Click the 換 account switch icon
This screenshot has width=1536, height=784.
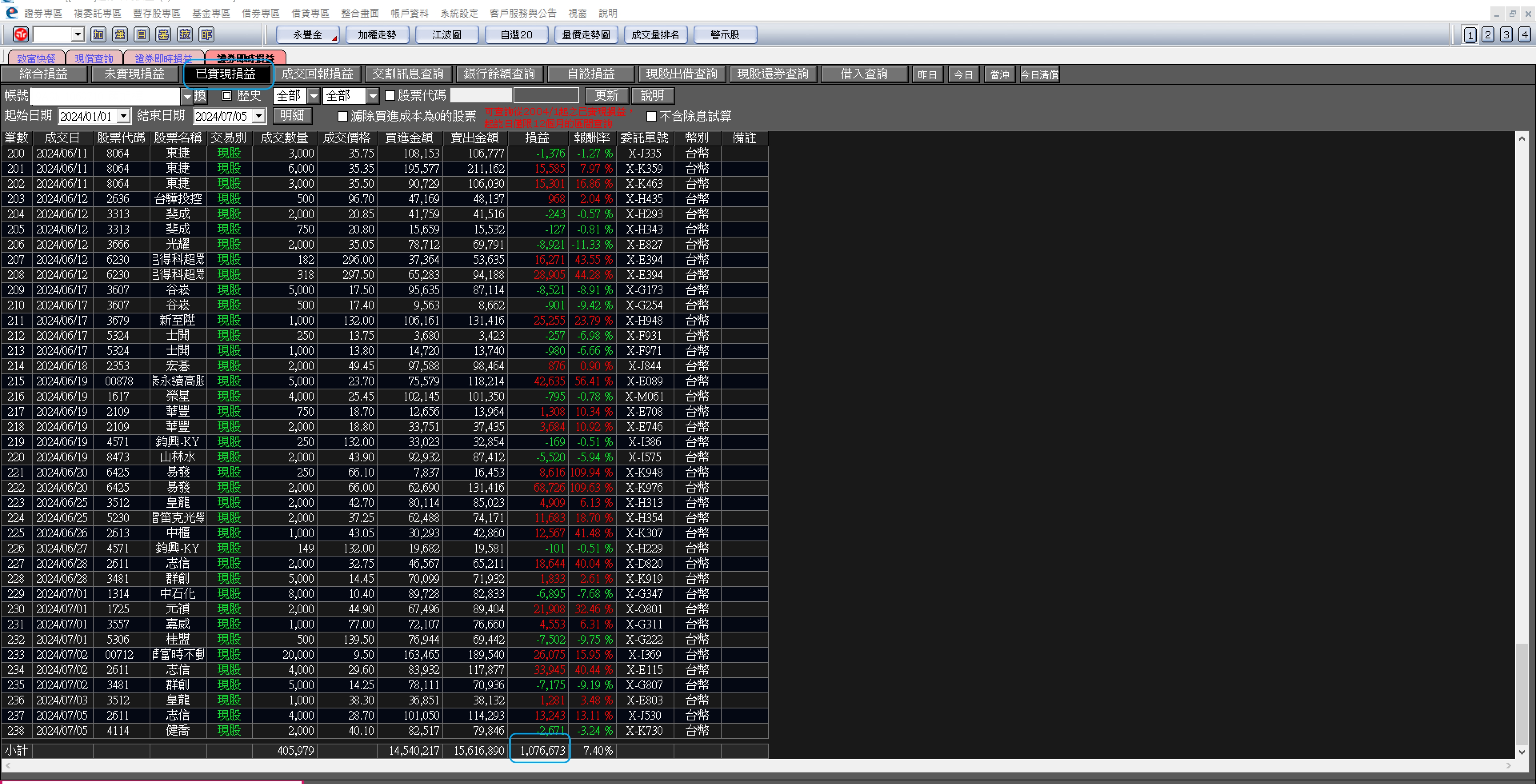pos(200,95)
